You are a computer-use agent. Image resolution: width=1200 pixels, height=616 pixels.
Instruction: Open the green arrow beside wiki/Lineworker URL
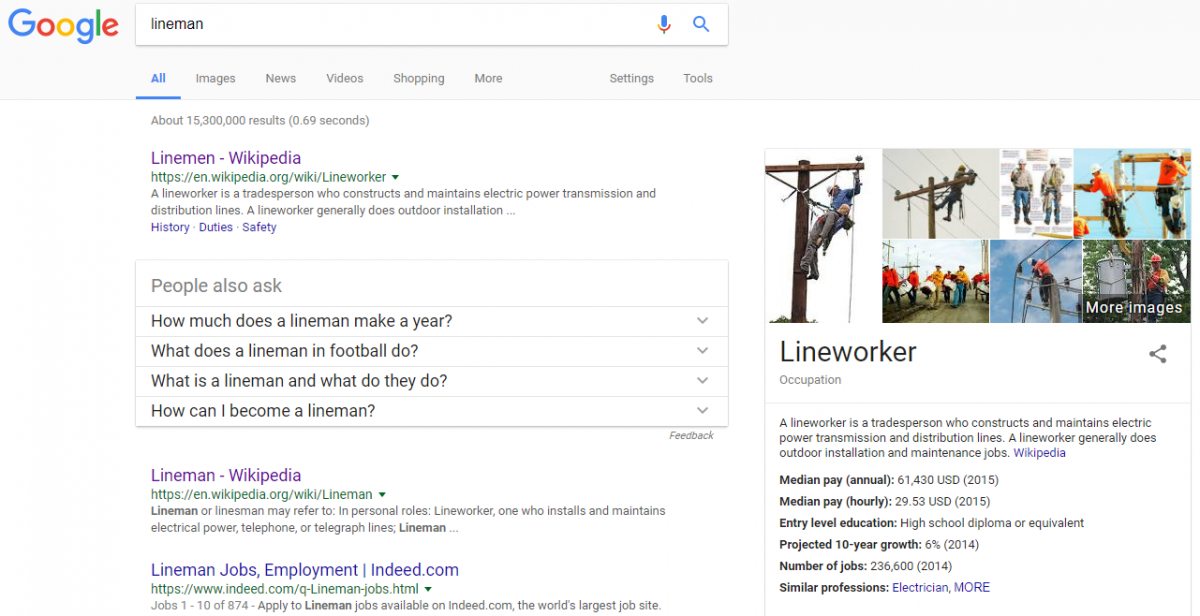click(395, 177)
